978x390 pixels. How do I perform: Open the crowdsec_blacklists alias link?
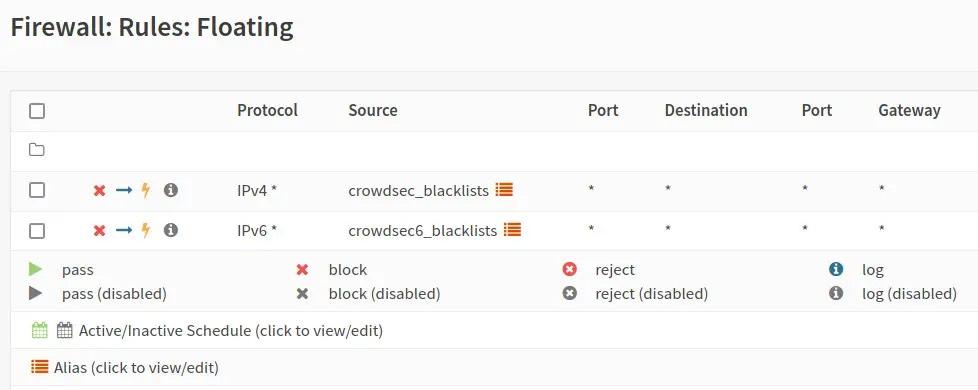click(419, 190)
